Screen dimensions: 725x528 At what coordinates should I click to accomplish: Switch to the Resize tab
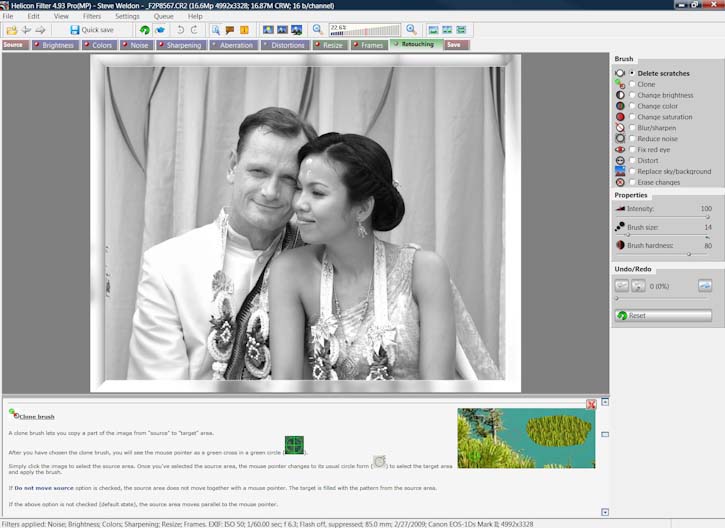pyautogui.click(x=329, y=45)
